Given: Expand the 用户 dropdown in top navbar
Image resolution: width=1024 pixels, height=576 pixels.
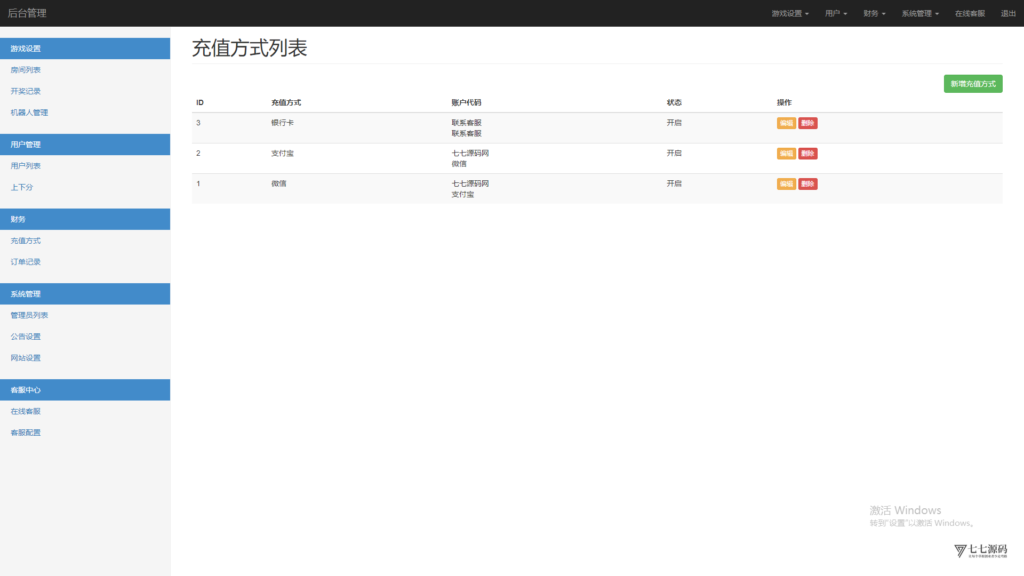Looking at the screenshot, I should coord(836,14).
